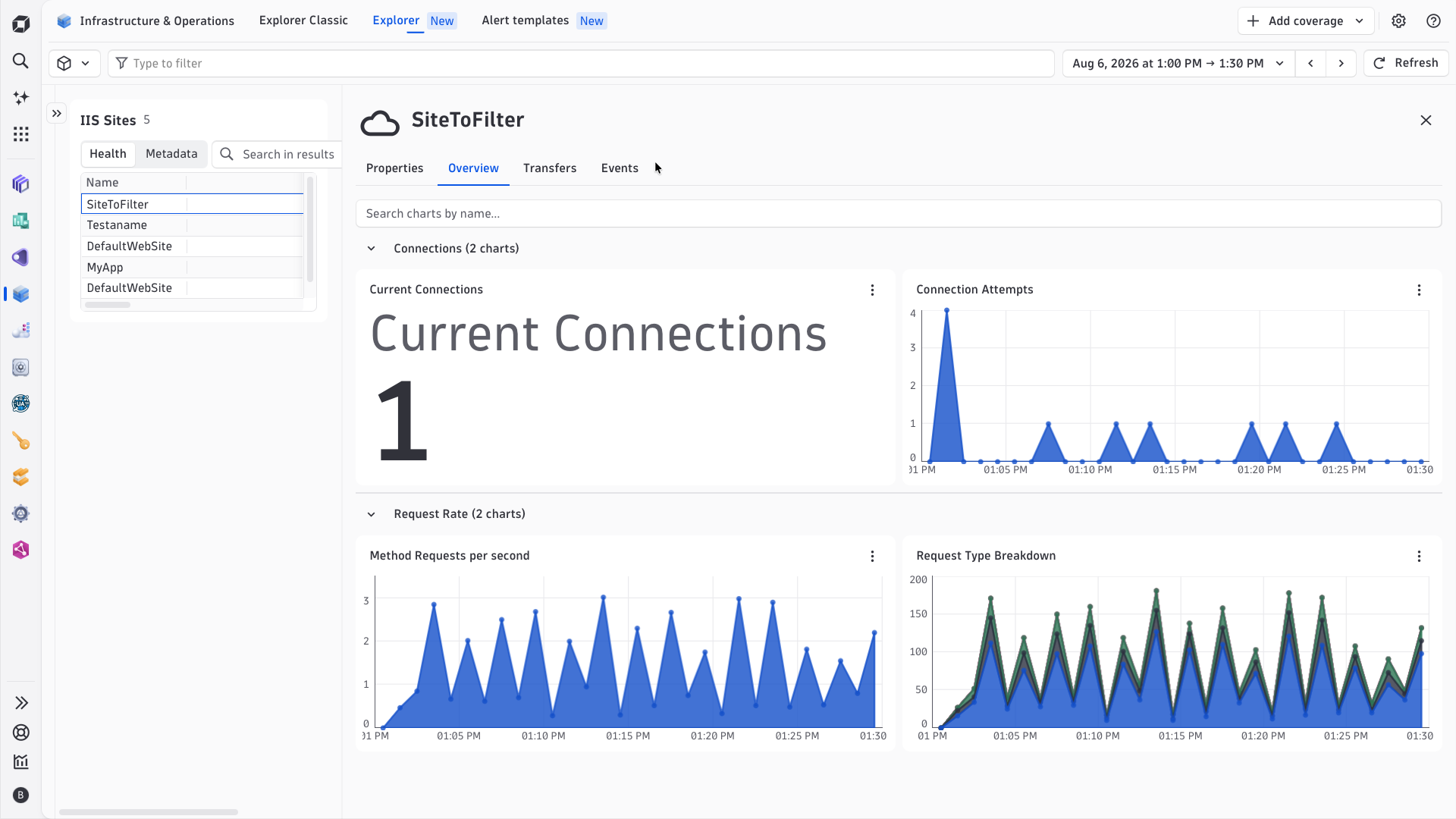Image resolution: width=1456 pixels, height=819 pixels.
Task: Switch to the Transfers tab
Action: tap(550, 168)
